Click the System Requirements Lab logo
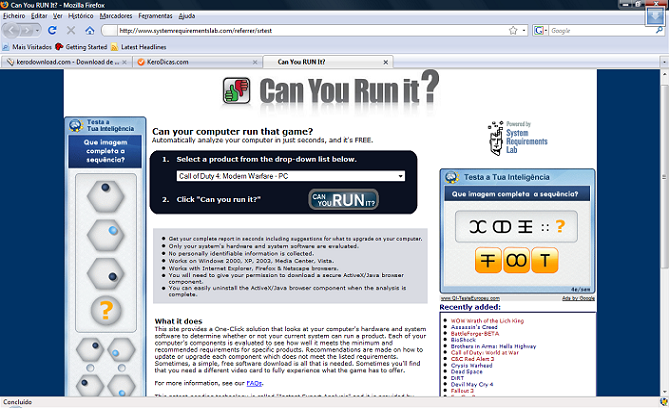 click(517, 138)
